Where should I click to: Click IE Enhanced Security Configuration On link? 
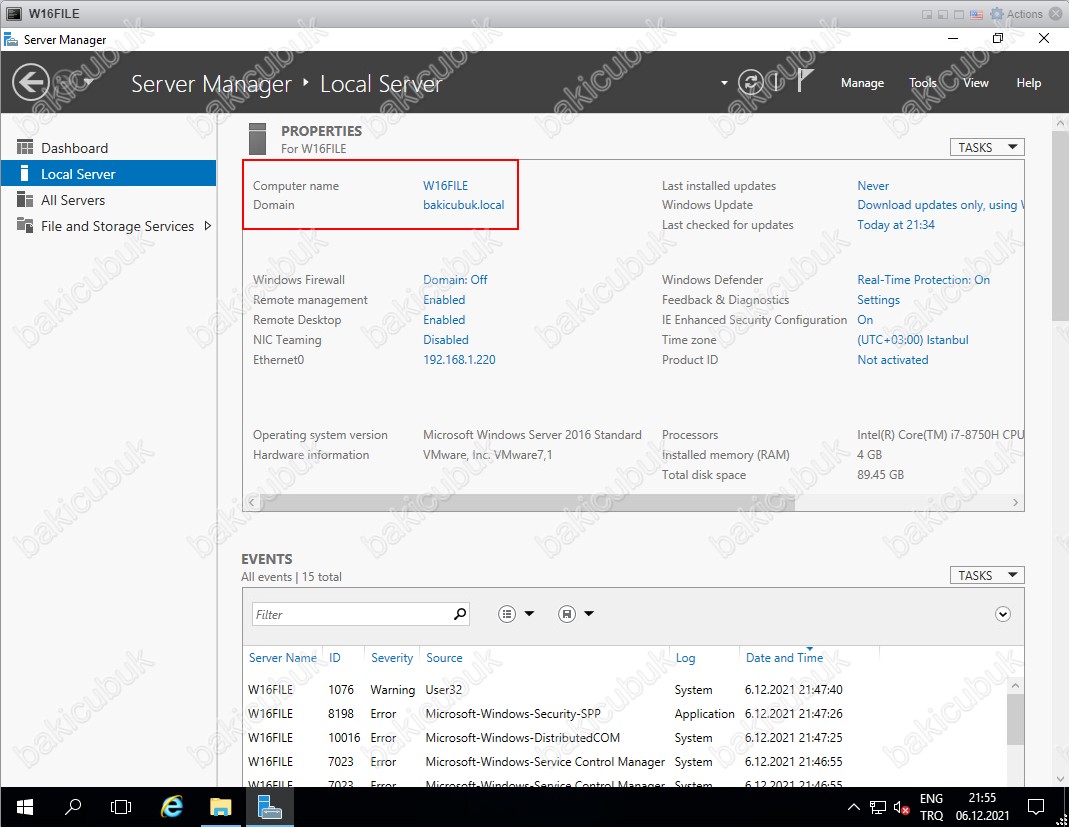[864, 319]
